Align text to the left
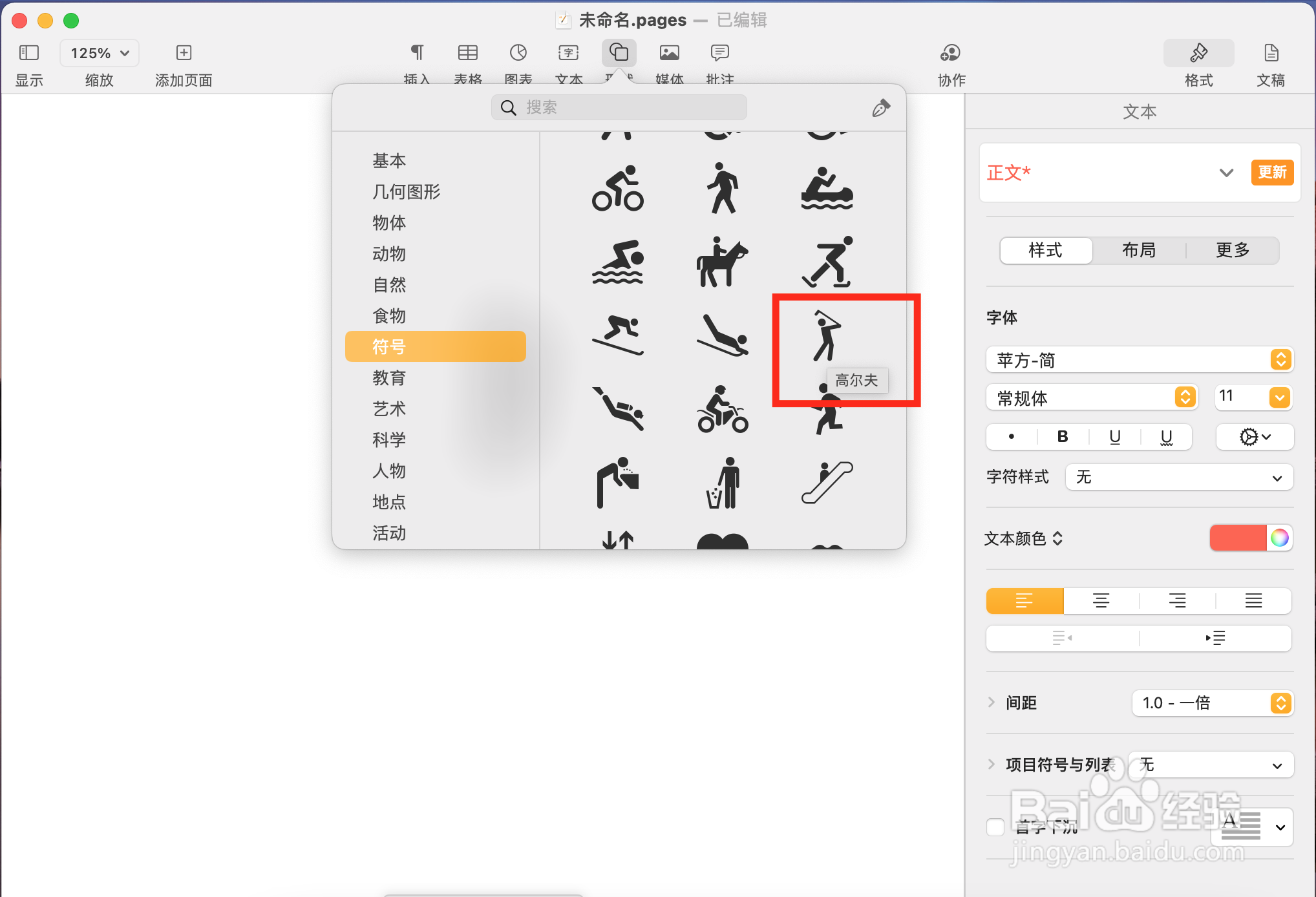This screenshot has height=897, width=1316. tap(1024, 600)
